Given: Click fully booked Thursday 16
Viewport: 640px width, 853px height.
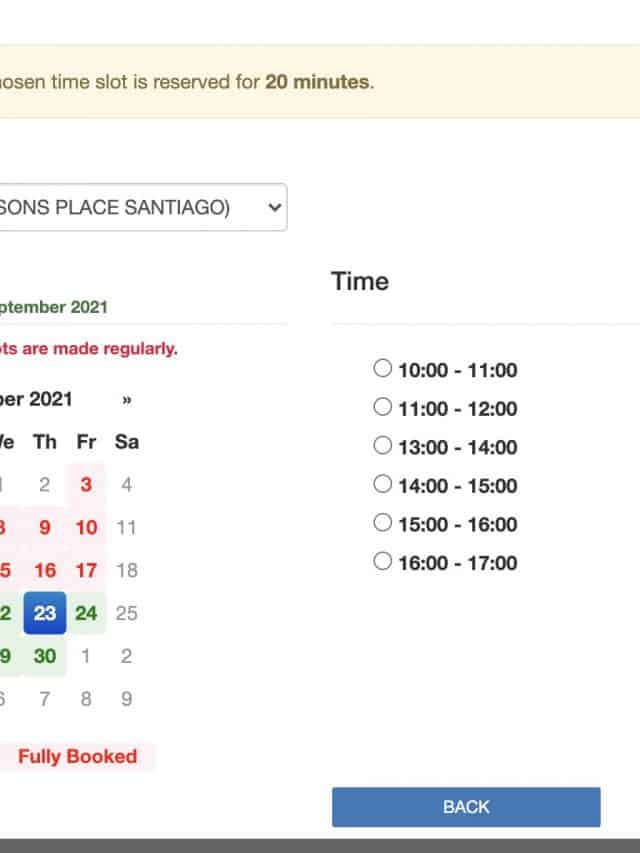Looking at the screenshot, I should [x=45, y=571].
